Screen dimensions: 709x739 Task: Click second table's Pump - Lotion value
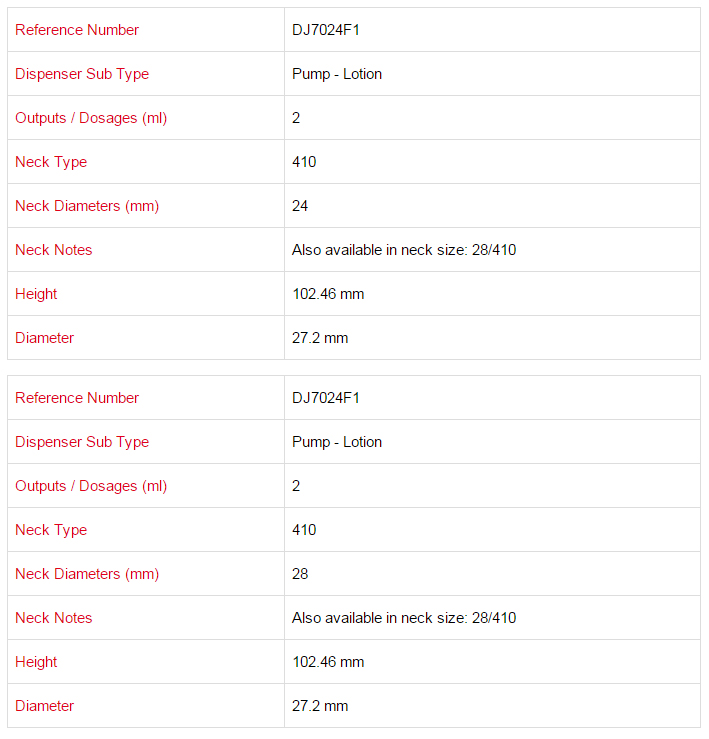337,442
